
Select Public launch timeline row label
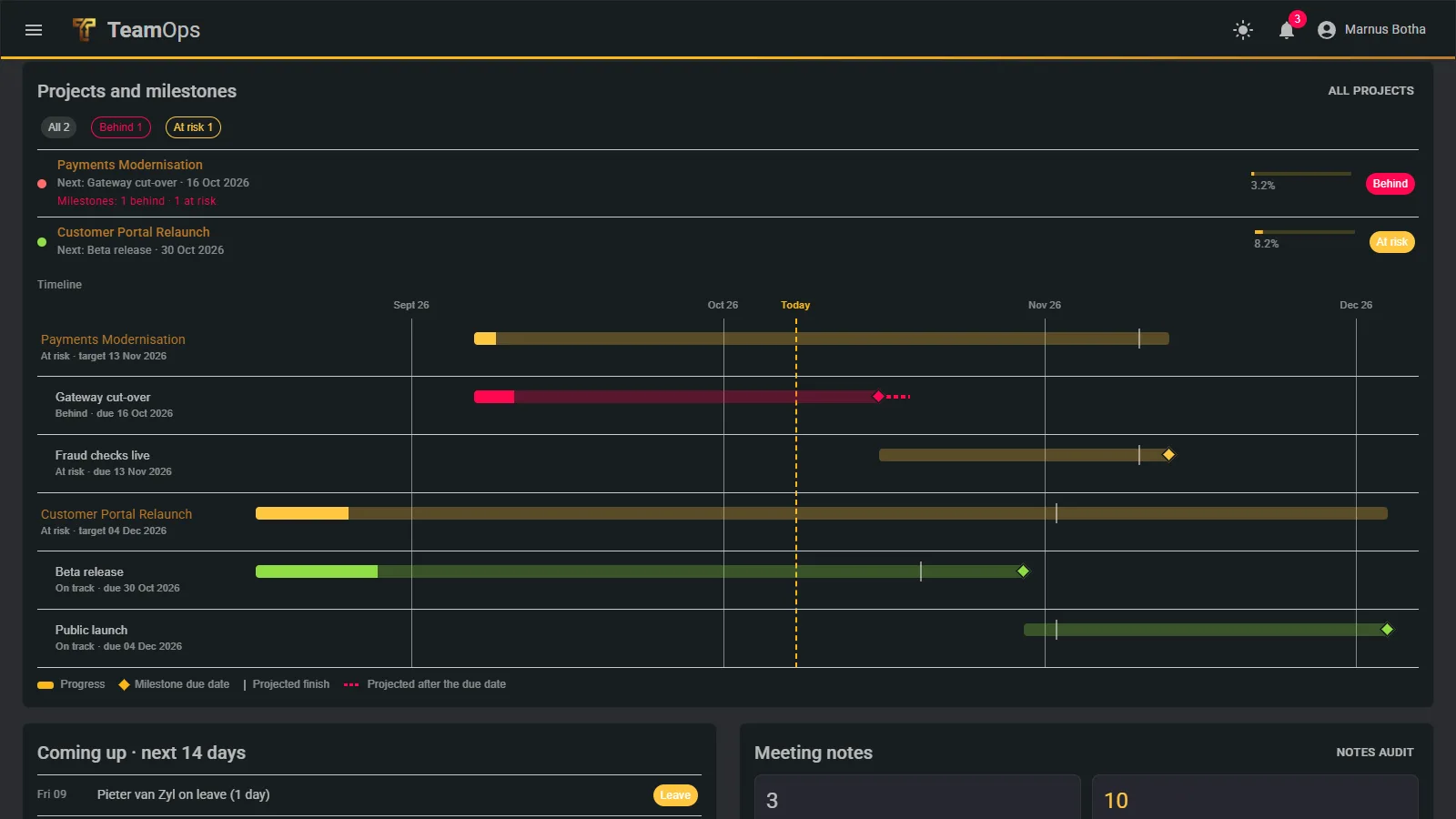click(91, 631)
